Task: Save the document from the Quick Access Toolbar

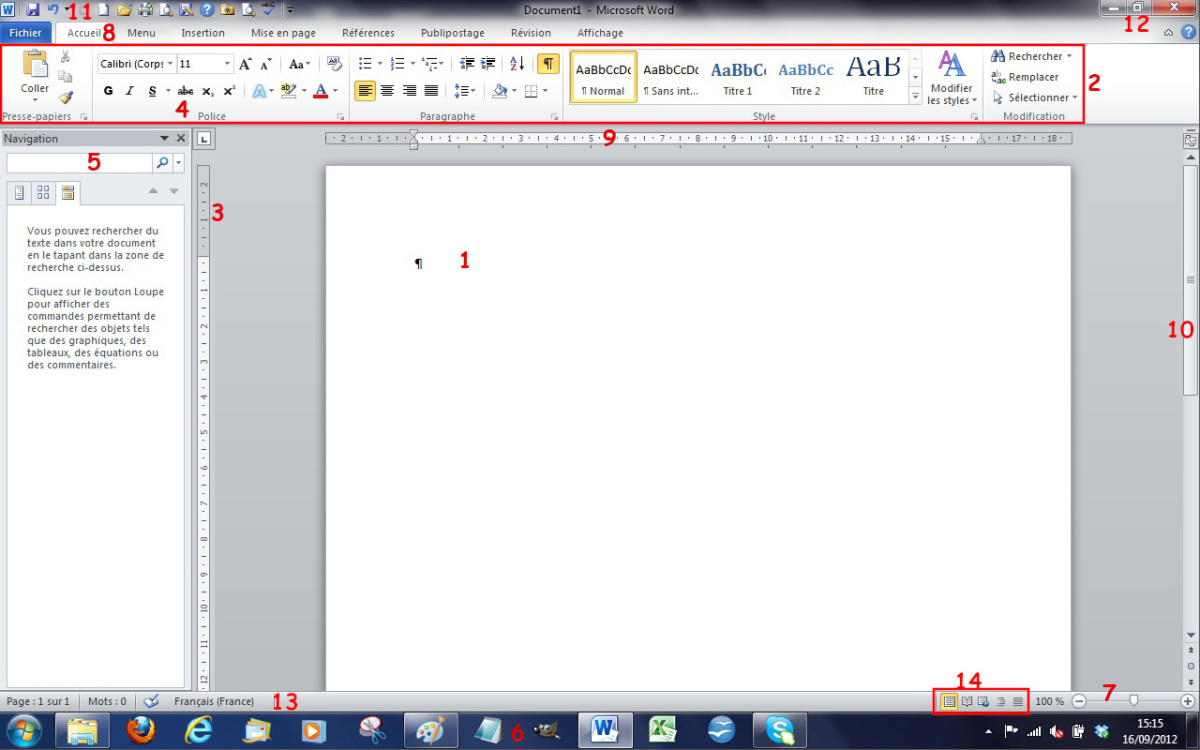Action: 32,9
